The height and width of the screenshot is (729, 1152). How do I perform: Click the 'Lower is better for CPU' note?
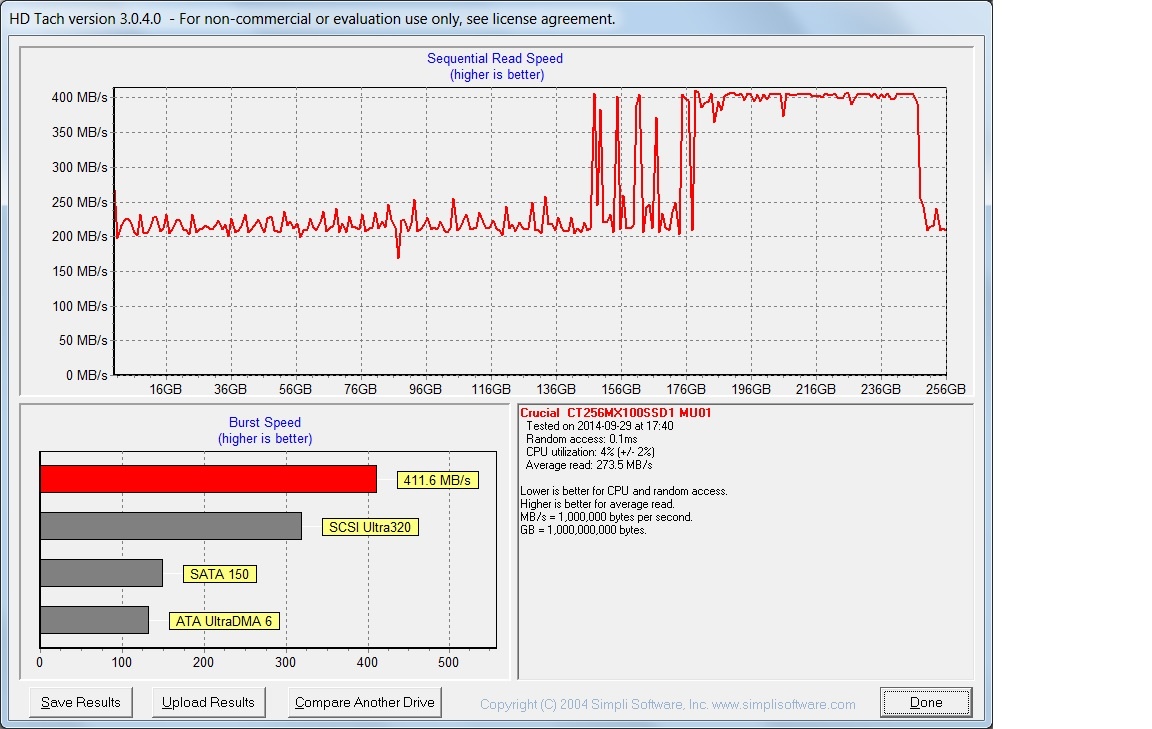point(624,491)
